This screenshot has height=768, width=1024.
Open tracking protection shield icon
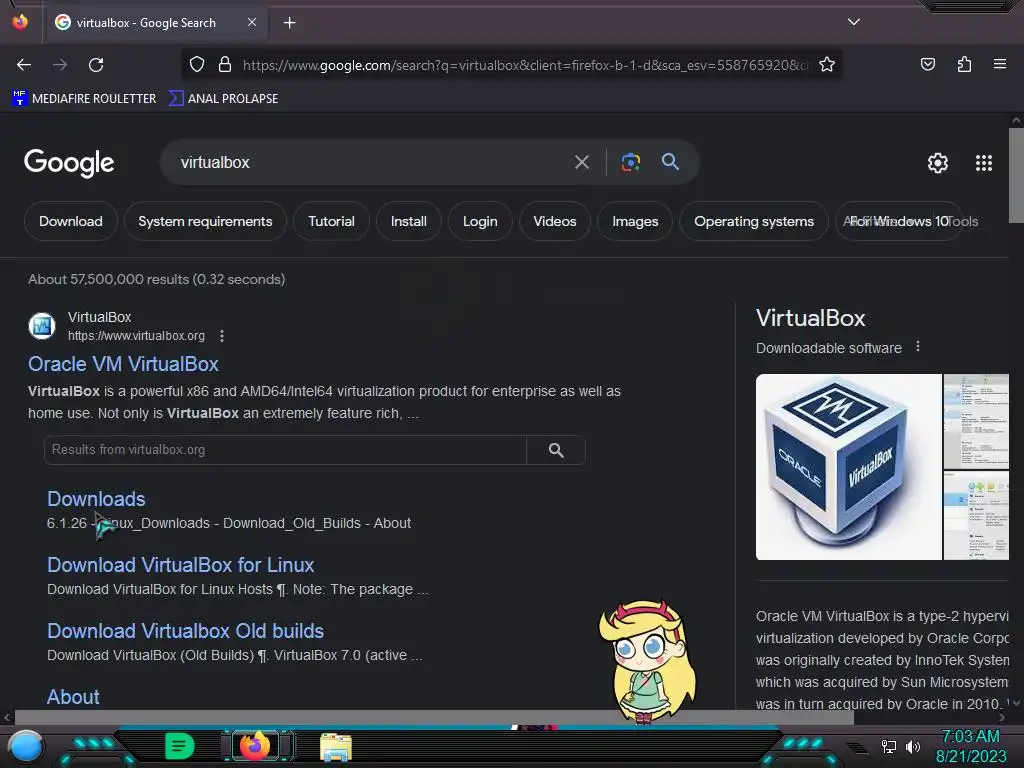coord(197,64)
